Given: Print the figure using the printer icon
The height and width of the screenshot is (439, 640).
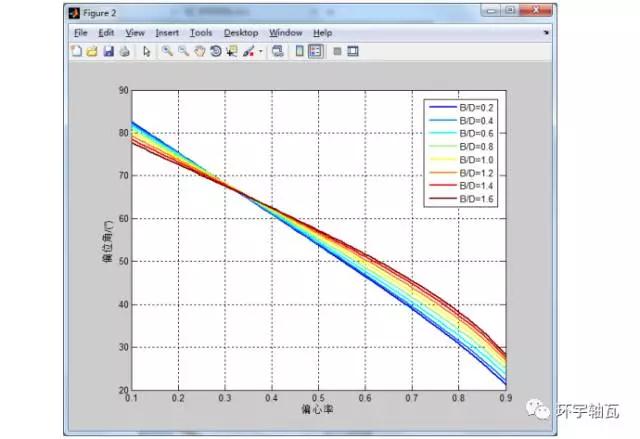Looking at the screenshot, I should tap(123, 51).
